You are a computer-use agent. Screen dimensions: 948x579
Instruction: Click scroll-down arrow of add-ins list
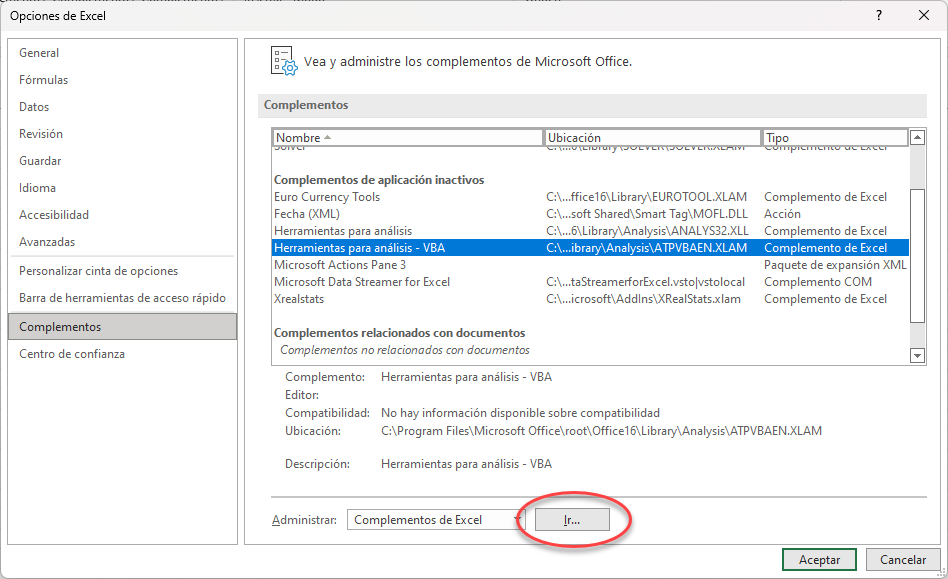[x=917, y=356]
